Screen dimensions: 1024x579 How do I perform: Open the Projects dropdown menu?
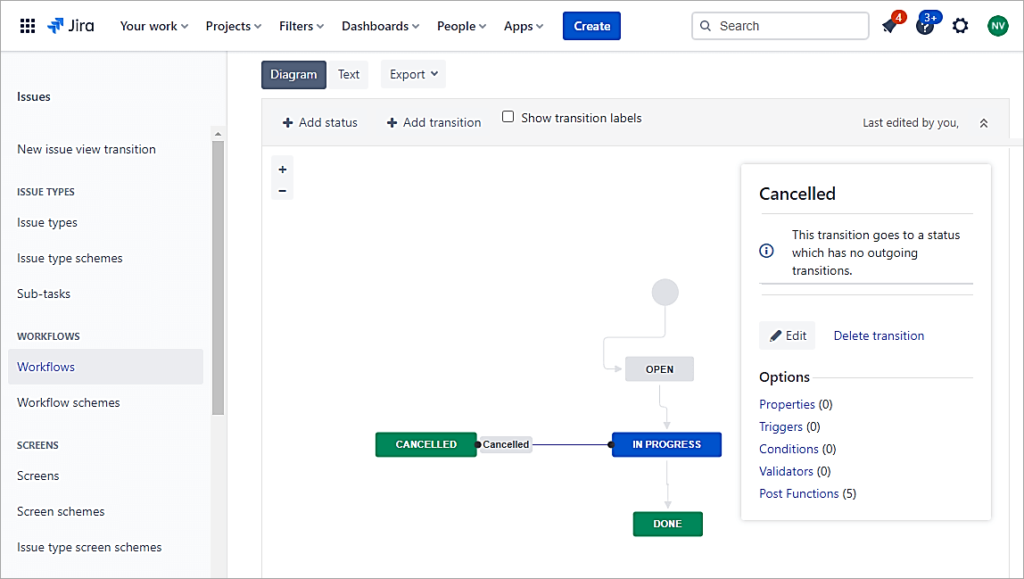[x=232, y=26]
